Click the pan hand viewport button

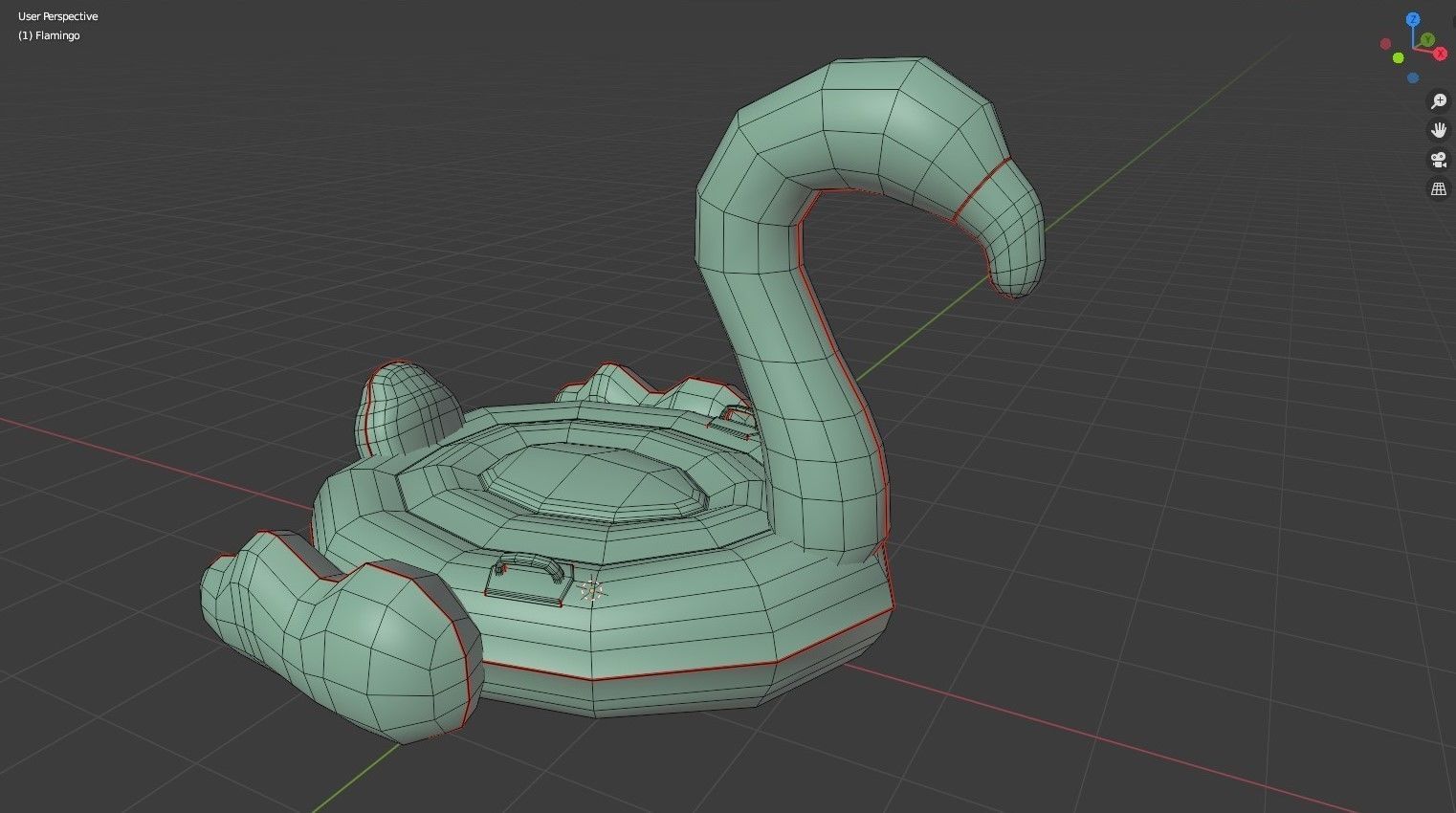(x=1439, y=130)
